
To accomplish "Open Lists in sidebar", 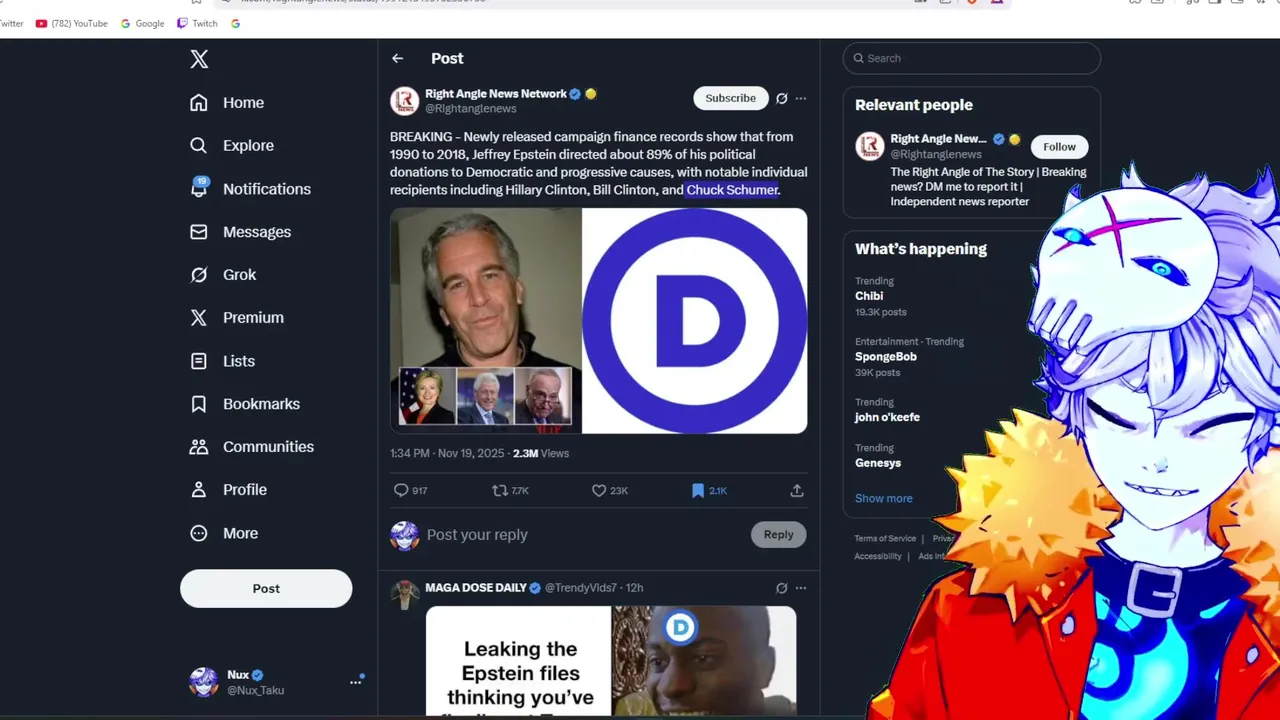I will coord(222,361).
